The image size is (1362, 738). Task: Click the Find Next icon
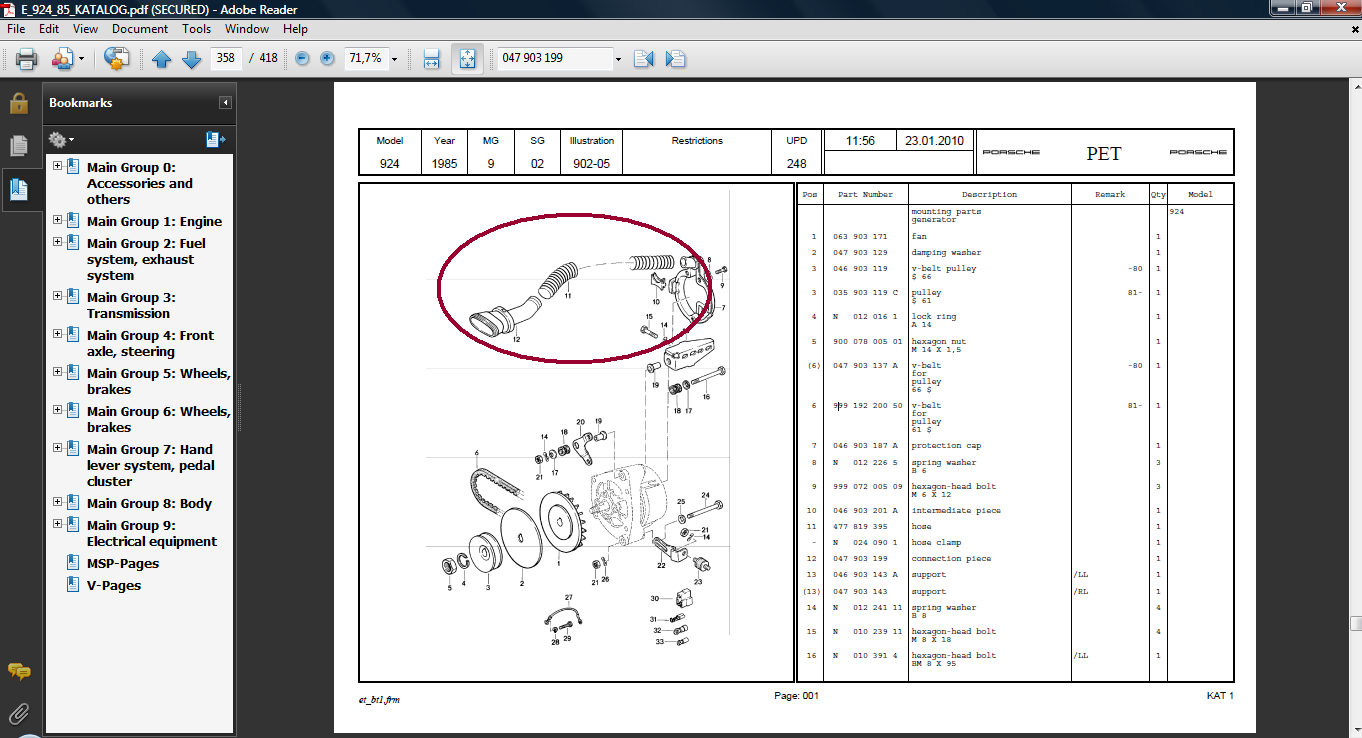coord(675,59)
